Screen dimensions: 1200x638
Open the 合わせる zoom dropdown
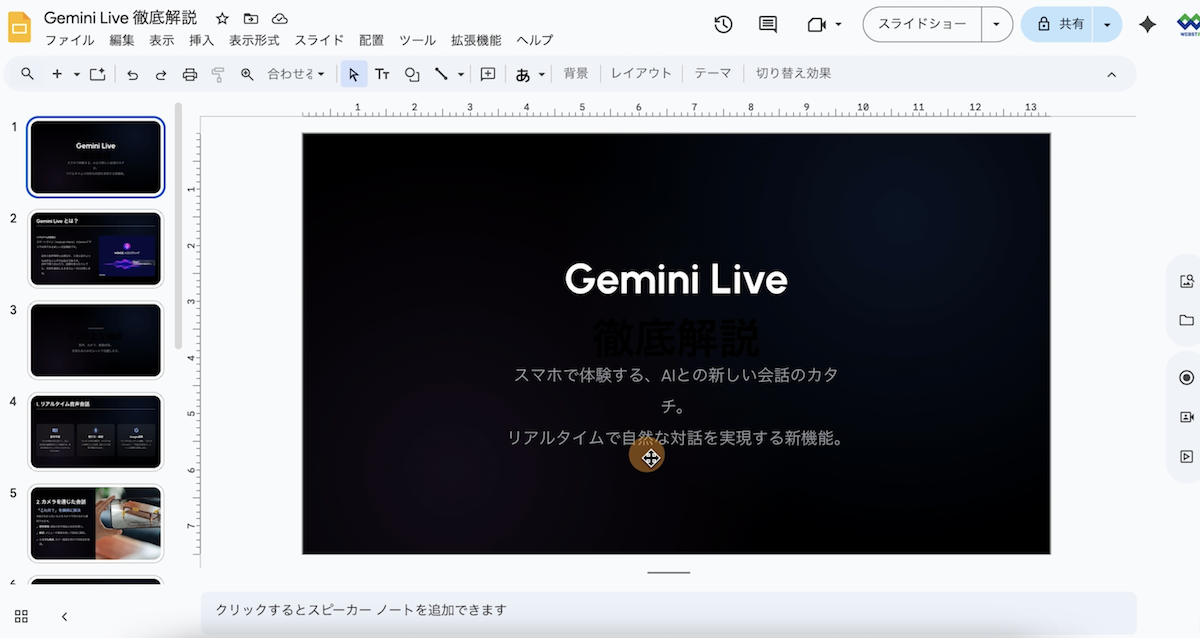[x=295, y=74]
